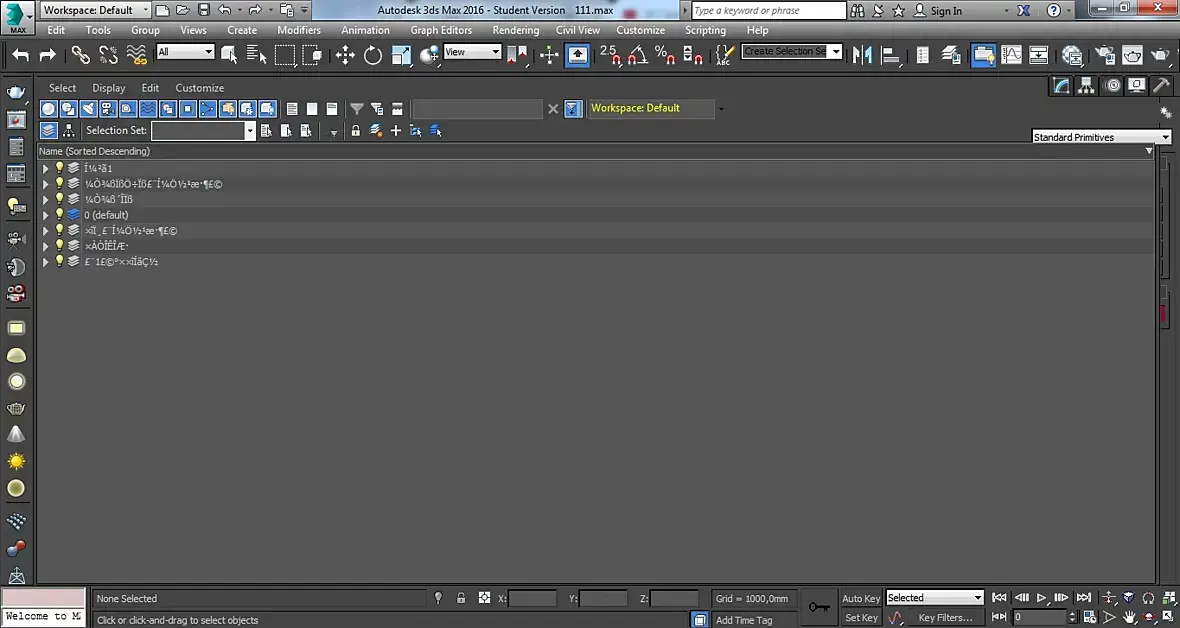The image size is (1180, 628).
Task: Open the Selection Set combo box
Action: tap(203, 130)
